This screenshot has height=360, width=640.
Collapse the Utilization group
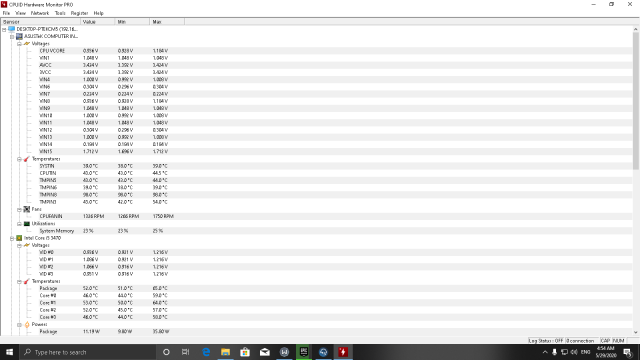pos(19,224)
